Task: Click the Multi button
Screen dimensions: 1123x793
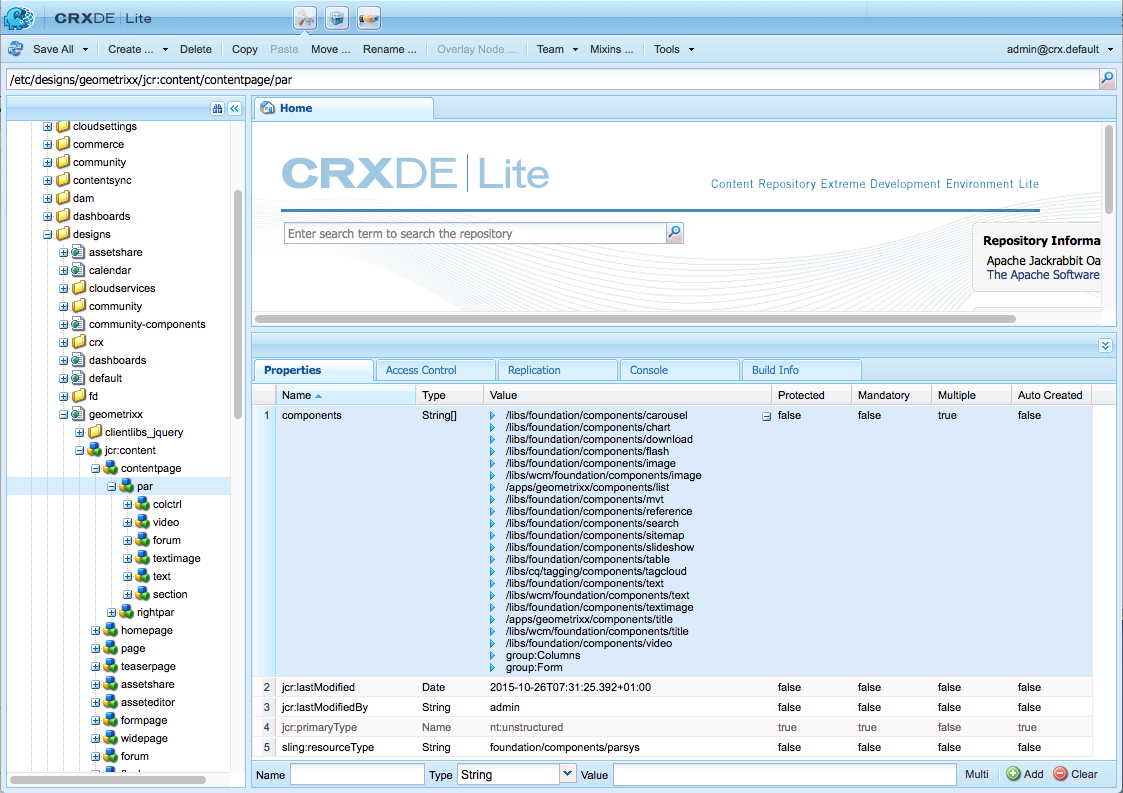Action: [976, 774]
